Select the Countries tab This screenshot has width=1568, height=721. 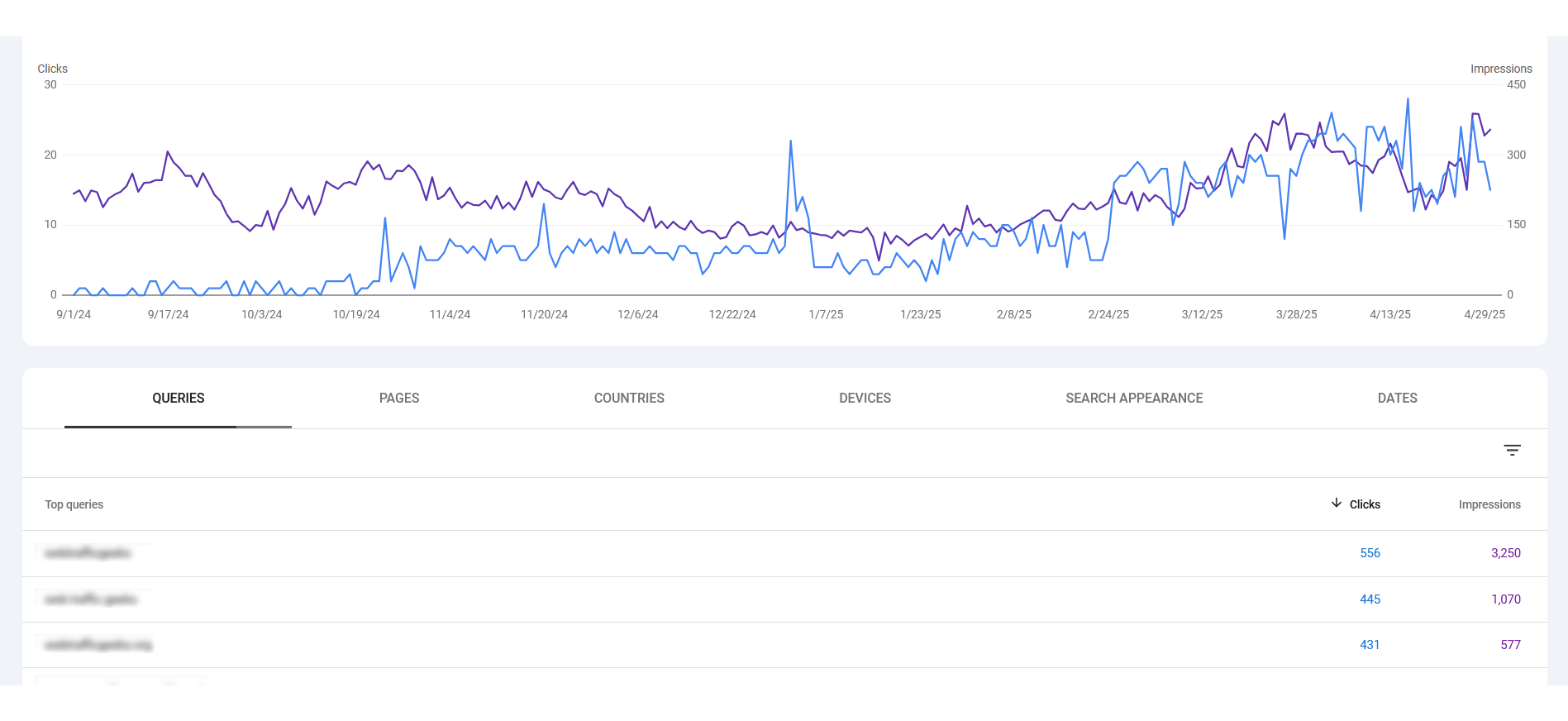pos(629,399)
